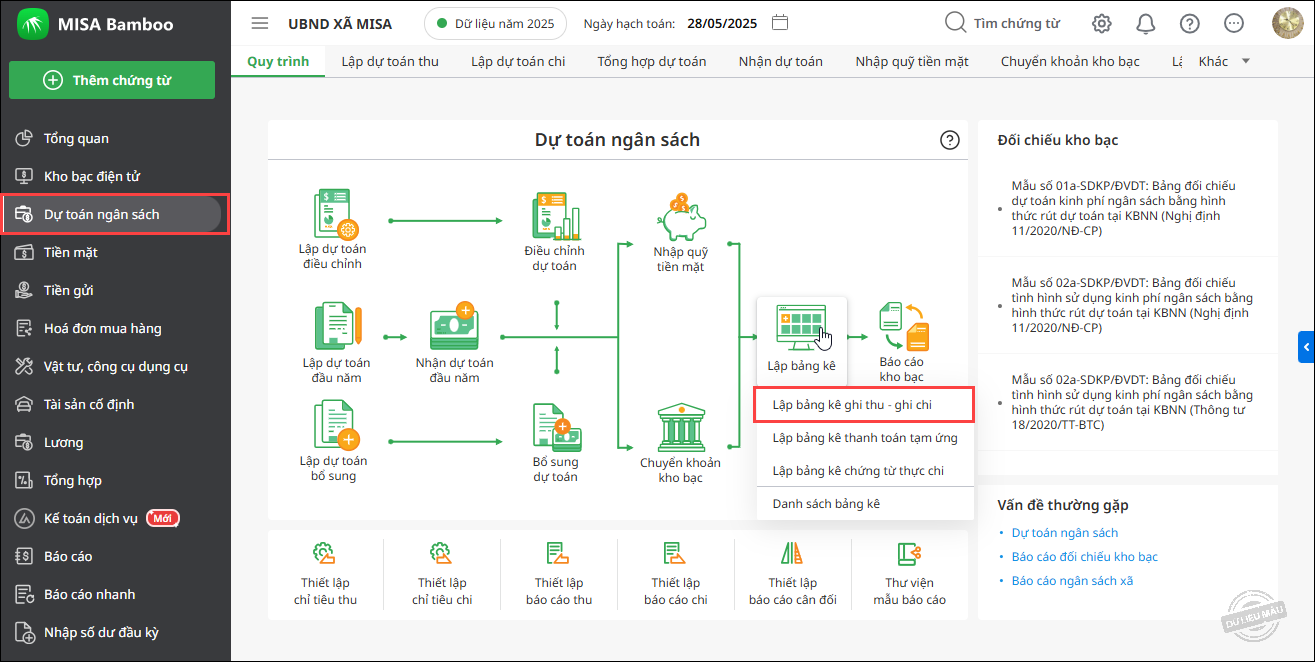Click the help icon in Dự toán ngân sách panel
The width and height of the screenshot is (1315, 662).
point(950,140)
